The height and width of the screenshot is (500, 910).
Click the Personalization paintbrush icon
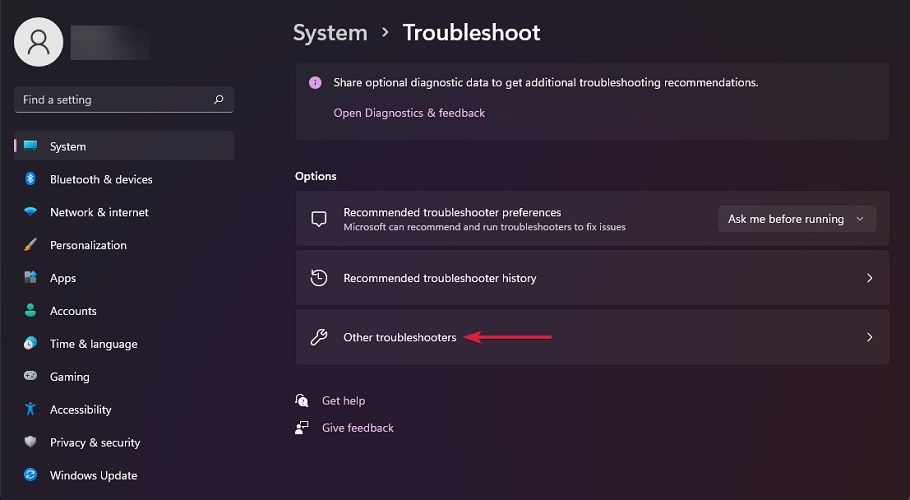pos(30,245)
